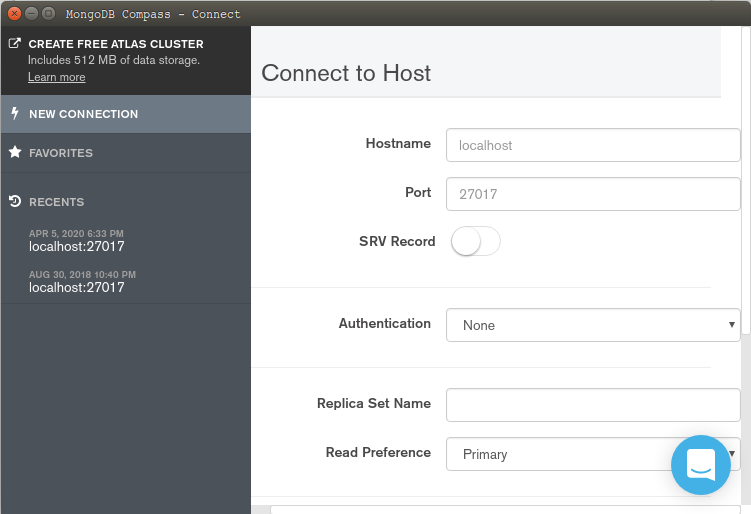Open the blue Intercom chat bubble
The image size is (751, 514).
(700, 465)
